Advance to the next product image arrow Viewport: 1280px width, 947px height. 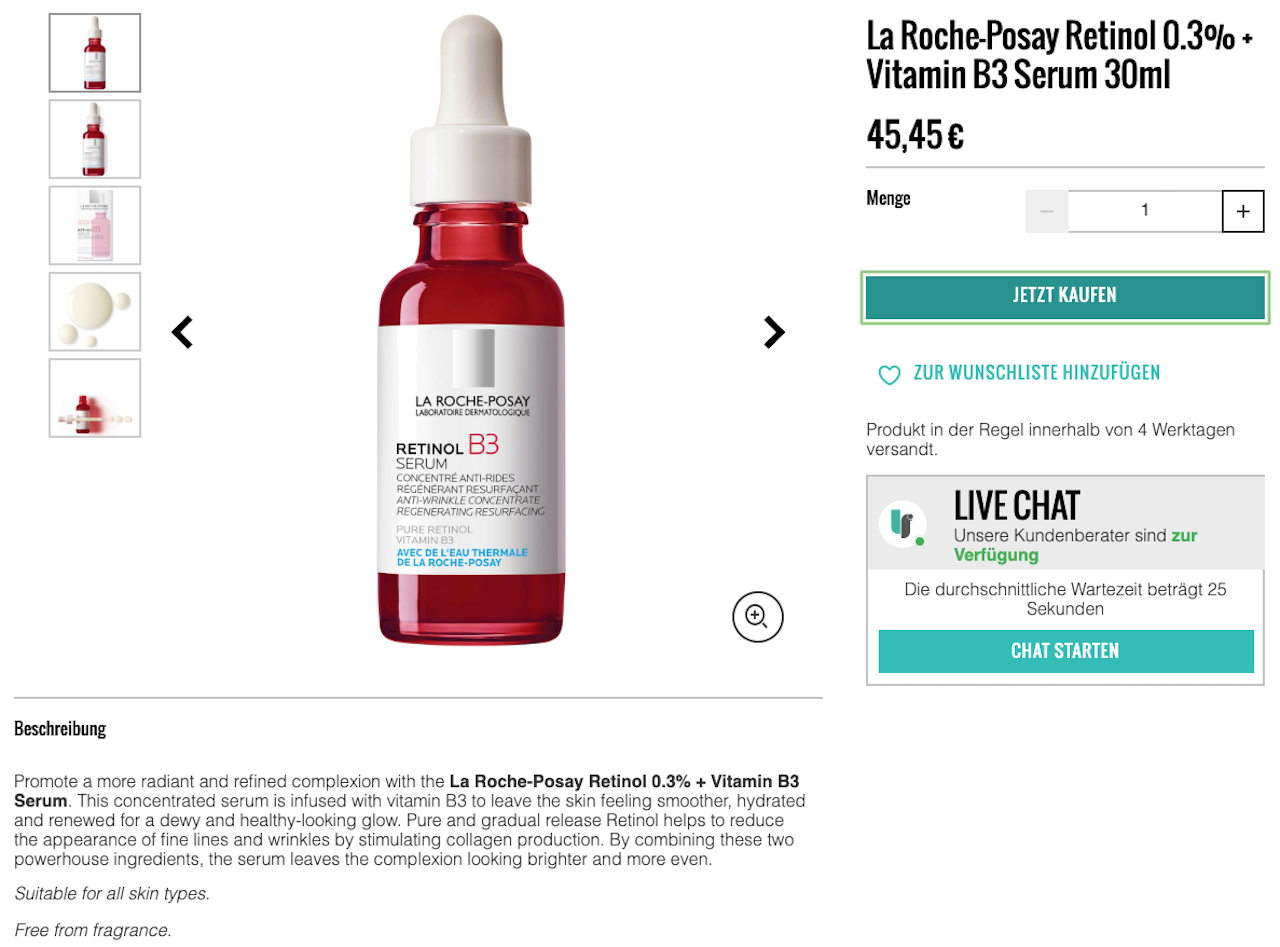[x=774, y=332]
